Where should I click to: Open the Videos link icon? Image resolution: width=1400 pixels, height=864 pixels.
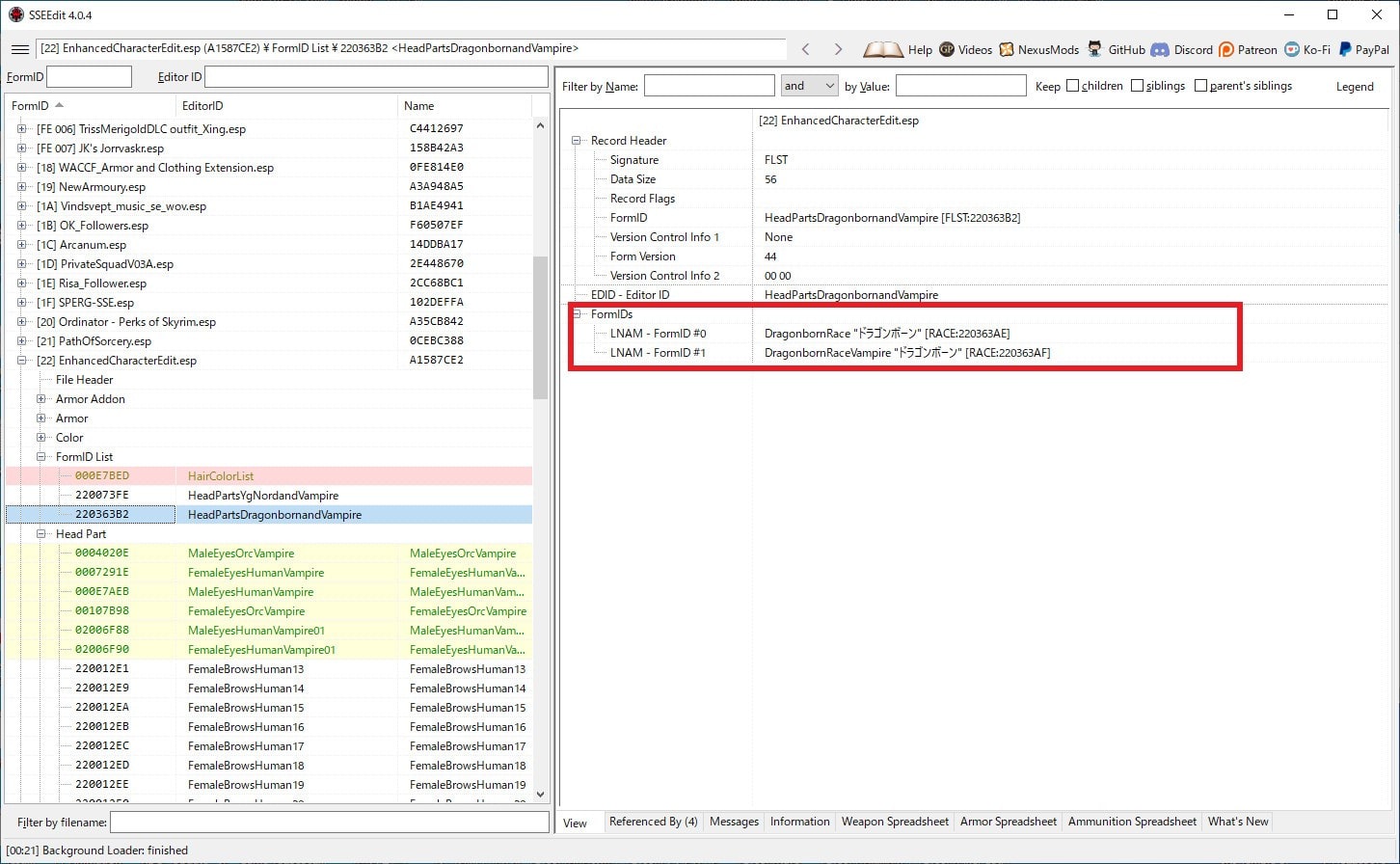[947, 49]
